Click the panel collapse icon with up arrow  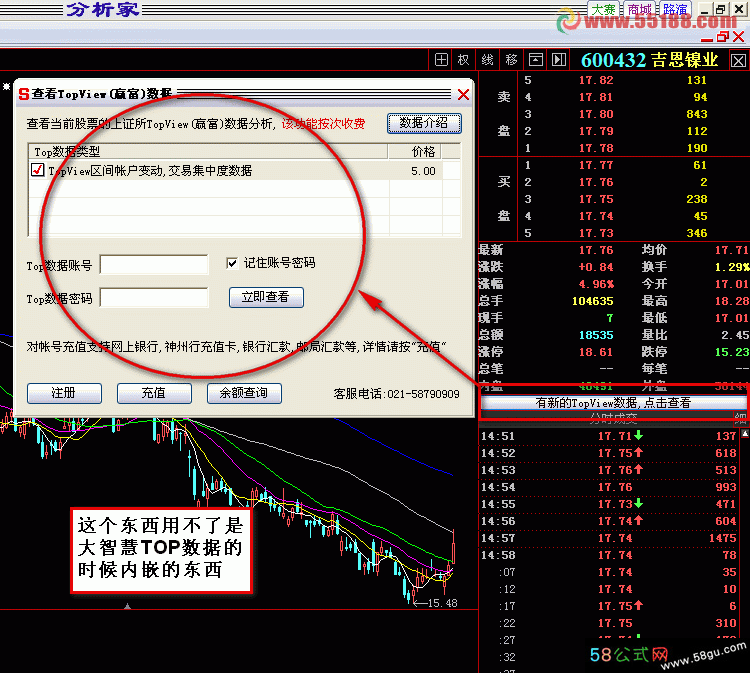pos(536,60)
